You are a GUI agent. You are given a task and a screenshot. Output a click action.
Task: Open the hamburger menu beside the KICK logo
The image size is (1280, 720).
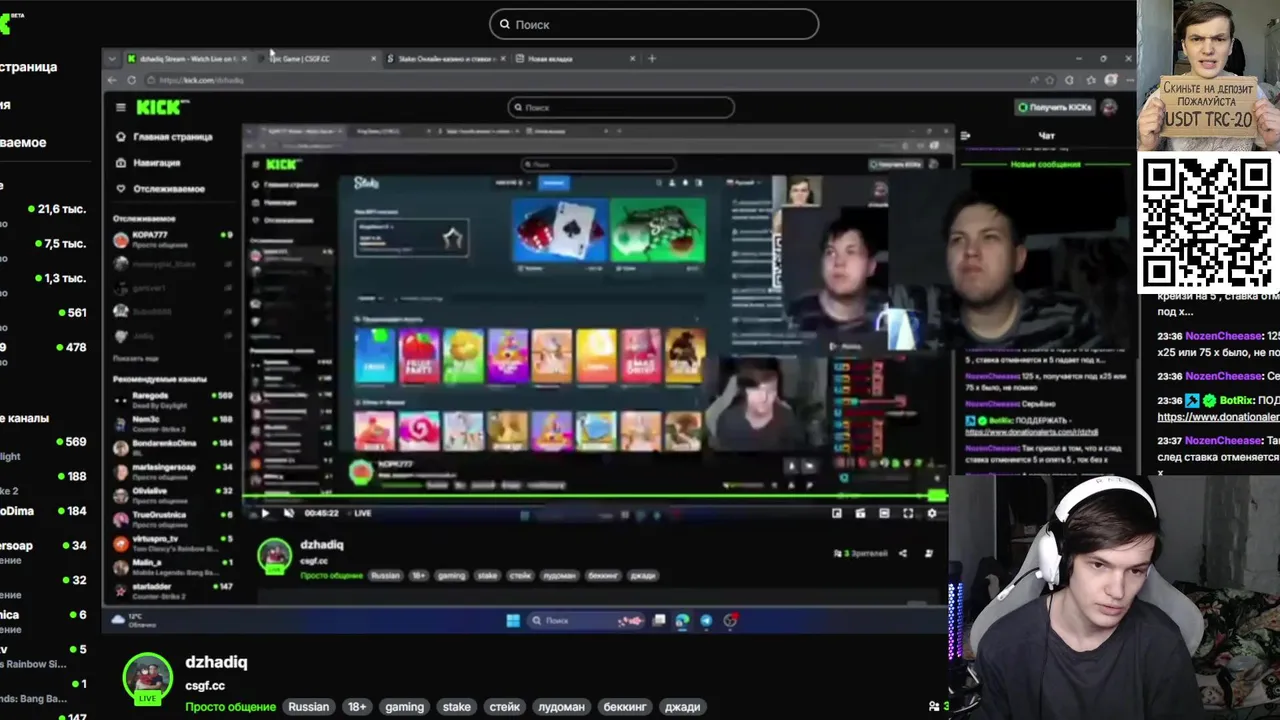point(121,107)
